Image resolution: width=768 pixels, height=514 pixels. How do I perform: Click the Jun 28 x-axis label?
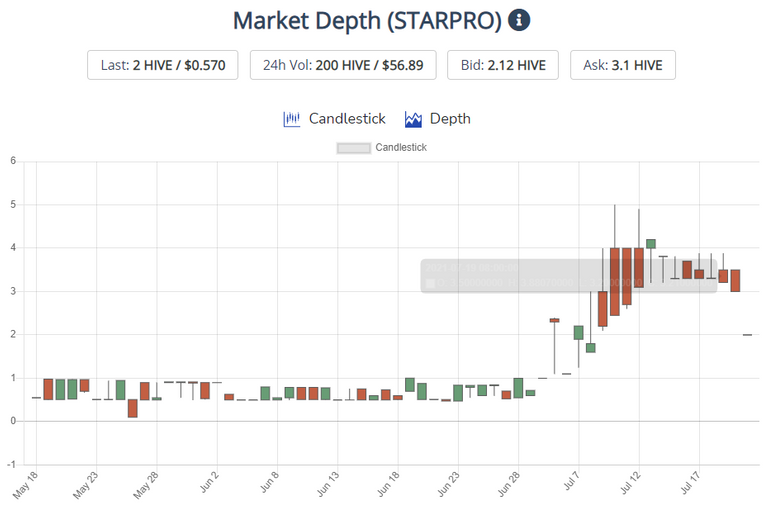click(x=508, y=484)
